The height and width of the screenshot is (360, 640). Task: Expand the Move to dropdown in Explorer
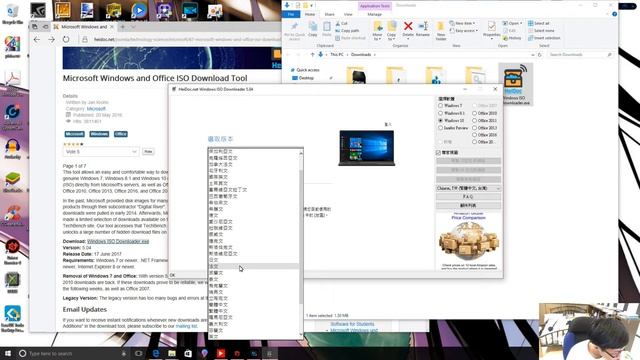pos(378,38)
